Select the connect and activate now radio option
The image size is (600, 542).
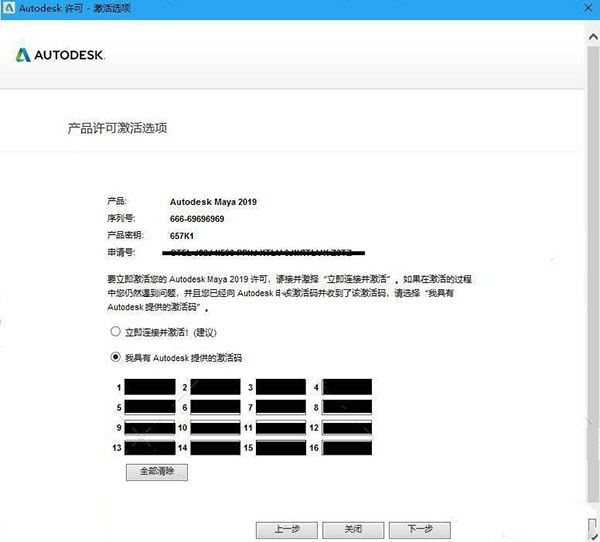pos(115,331)
